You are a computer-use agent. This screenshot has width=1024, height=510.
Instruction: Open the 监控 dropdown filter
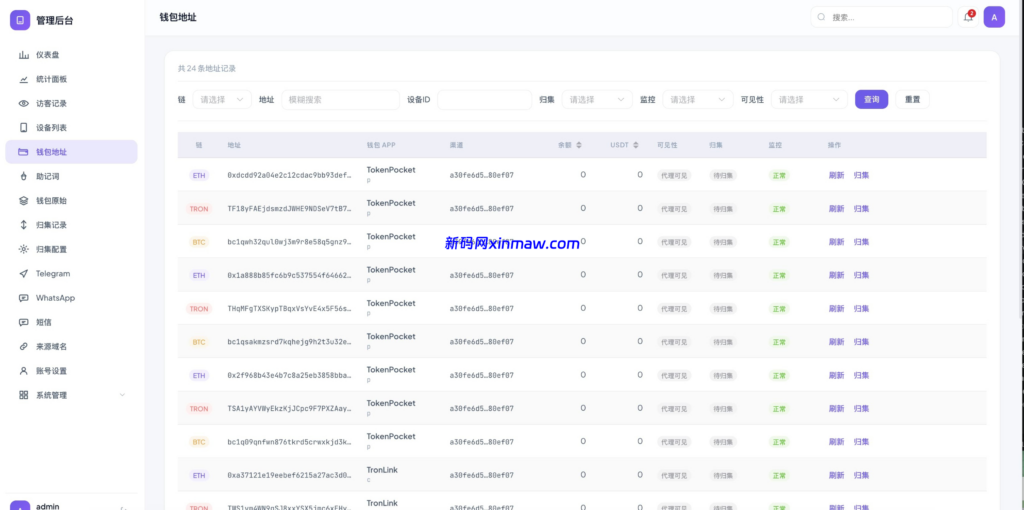click(x=697, y=100)
